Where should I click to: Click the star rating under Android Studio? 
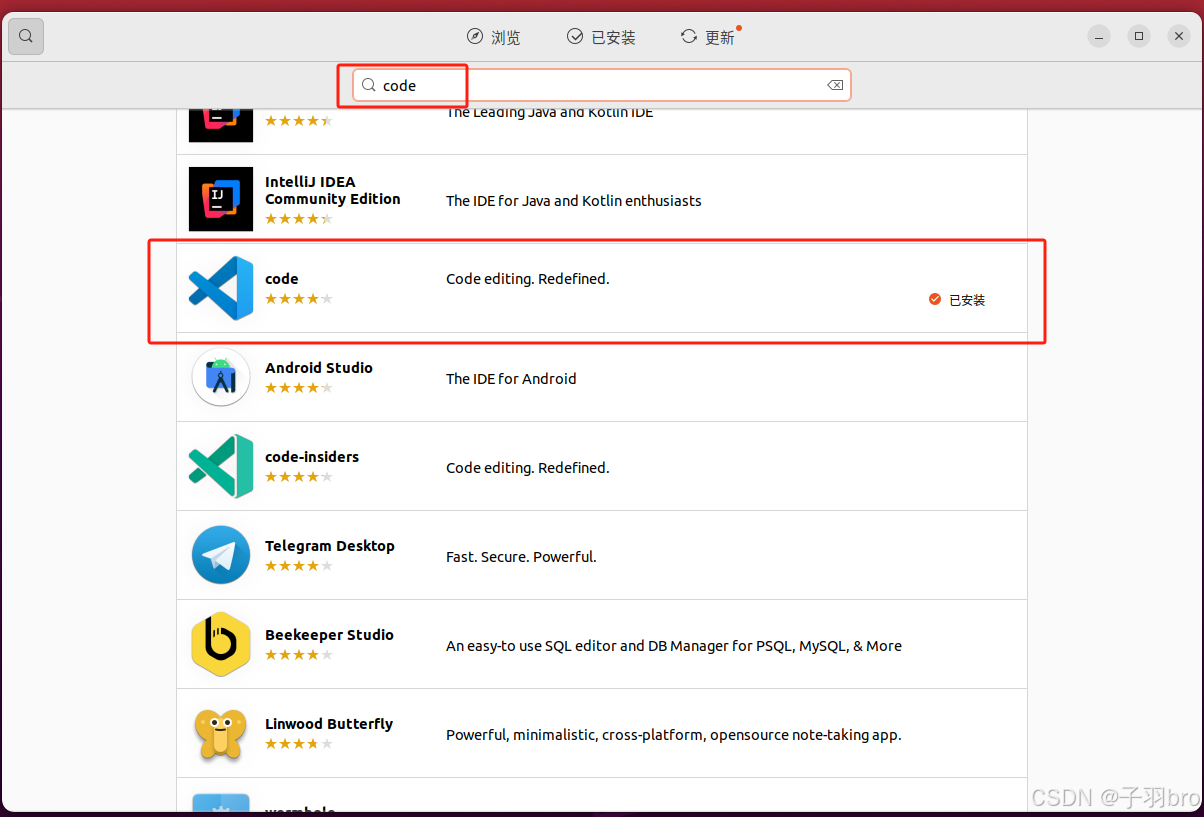point(299,388)
